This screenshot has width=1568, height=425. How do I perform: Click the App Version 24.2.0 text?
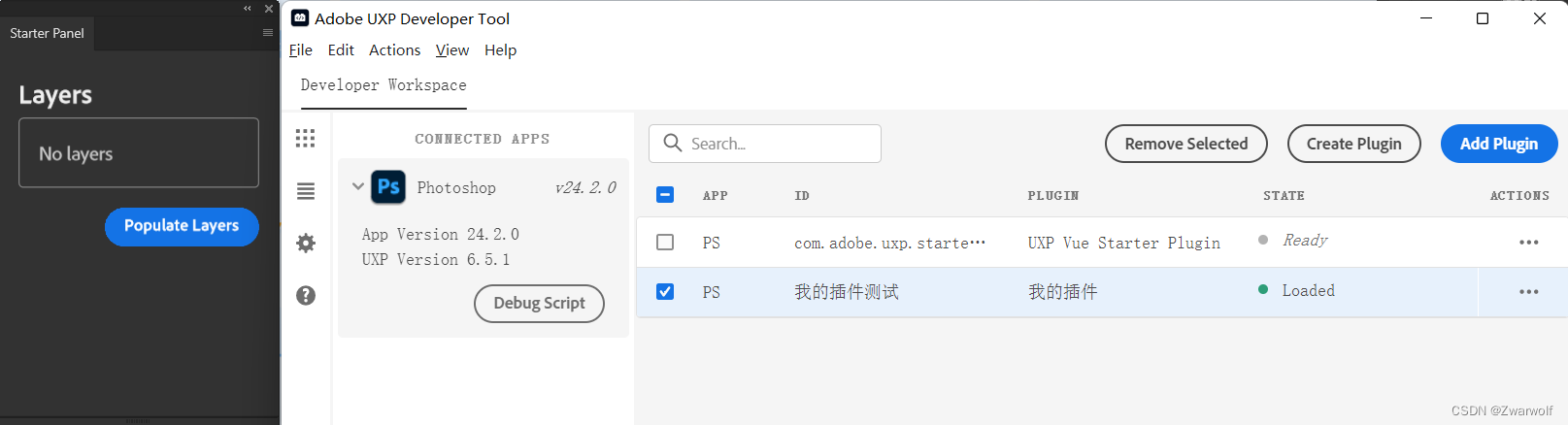(x=441, y=235)
